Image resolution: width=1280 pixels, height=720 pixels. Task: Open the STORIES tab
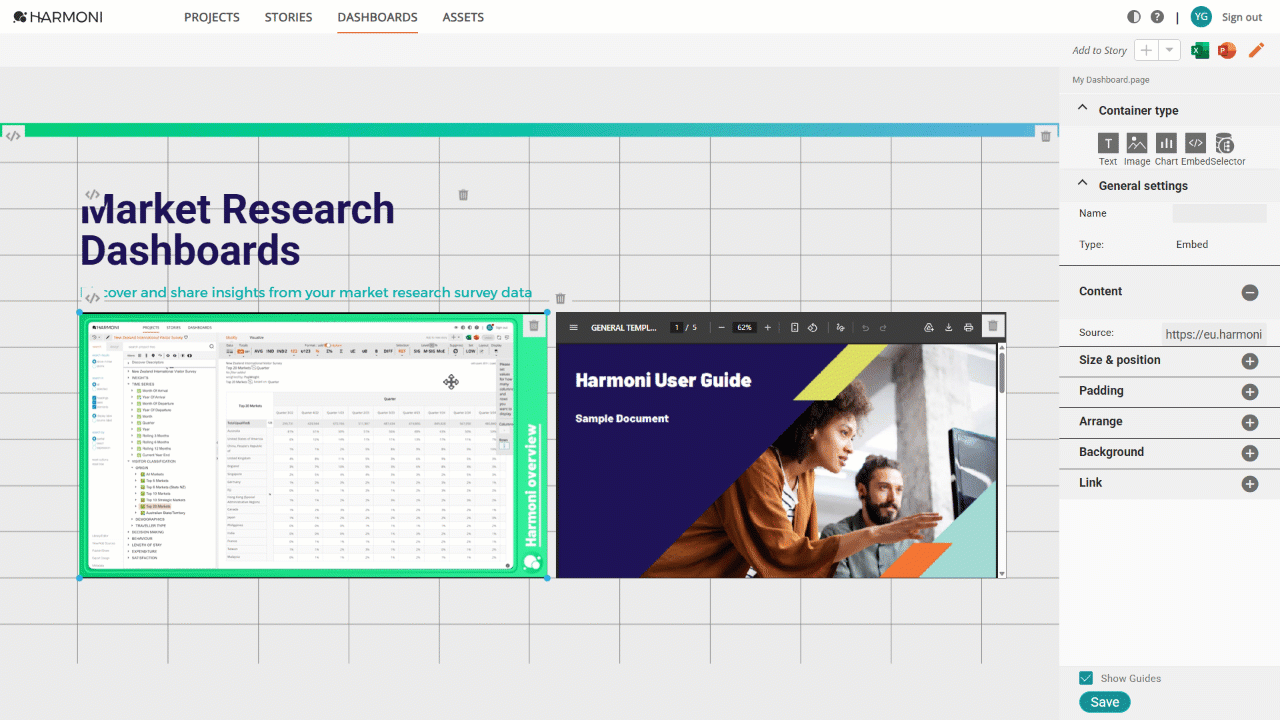coord(288,17)
